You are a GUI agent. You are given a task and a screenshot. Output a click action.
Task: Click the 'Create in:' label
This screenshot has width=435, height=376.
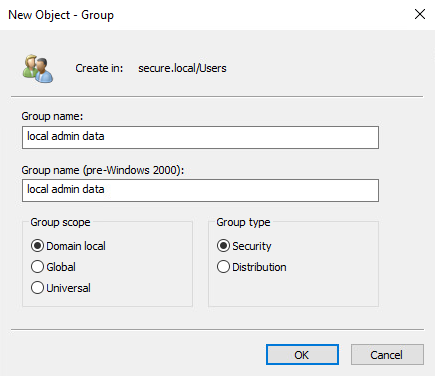click(x=99, y=68)
